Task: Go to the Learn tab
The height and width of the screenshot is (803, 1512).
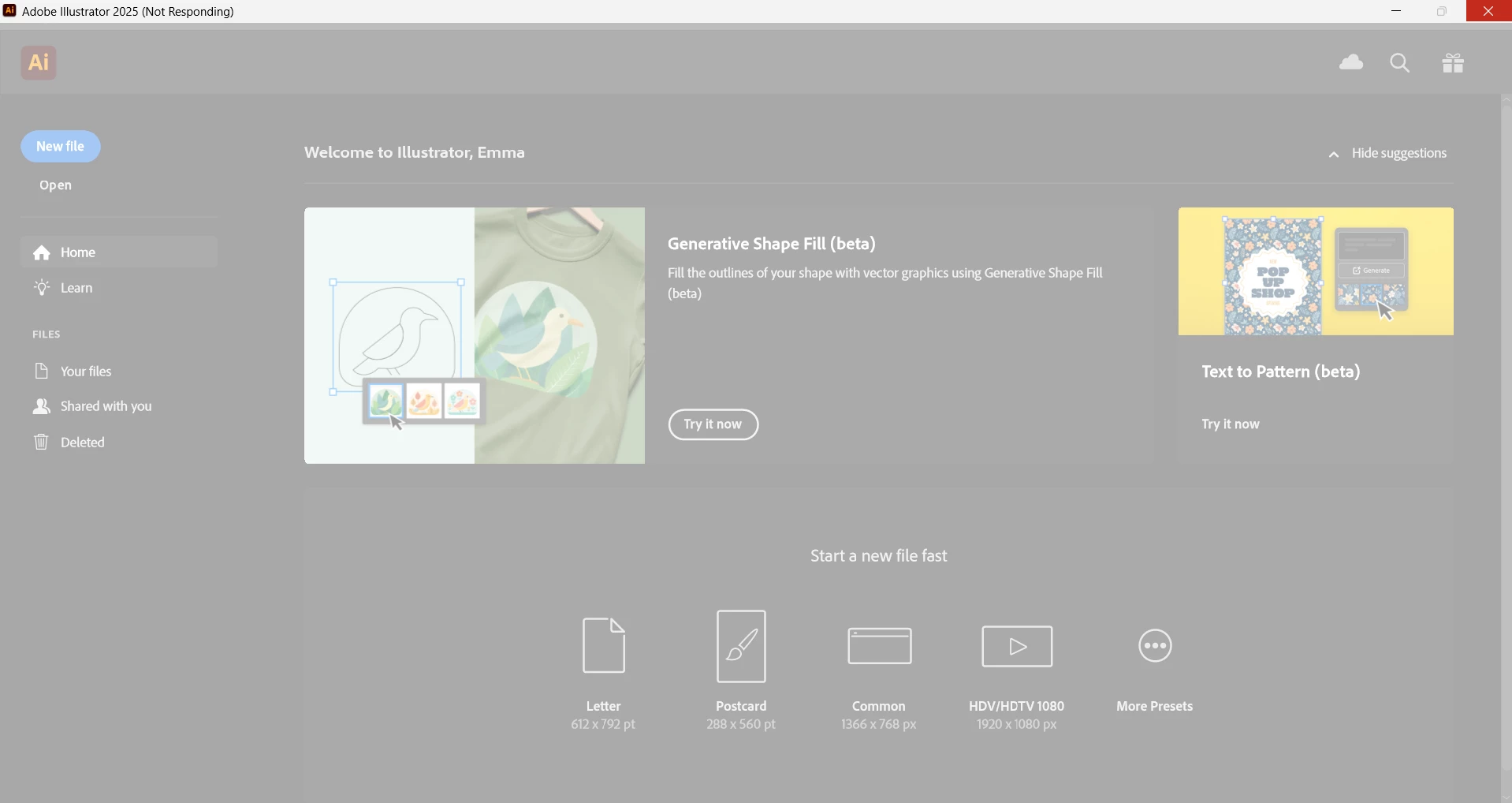Action: coord(119,288)
